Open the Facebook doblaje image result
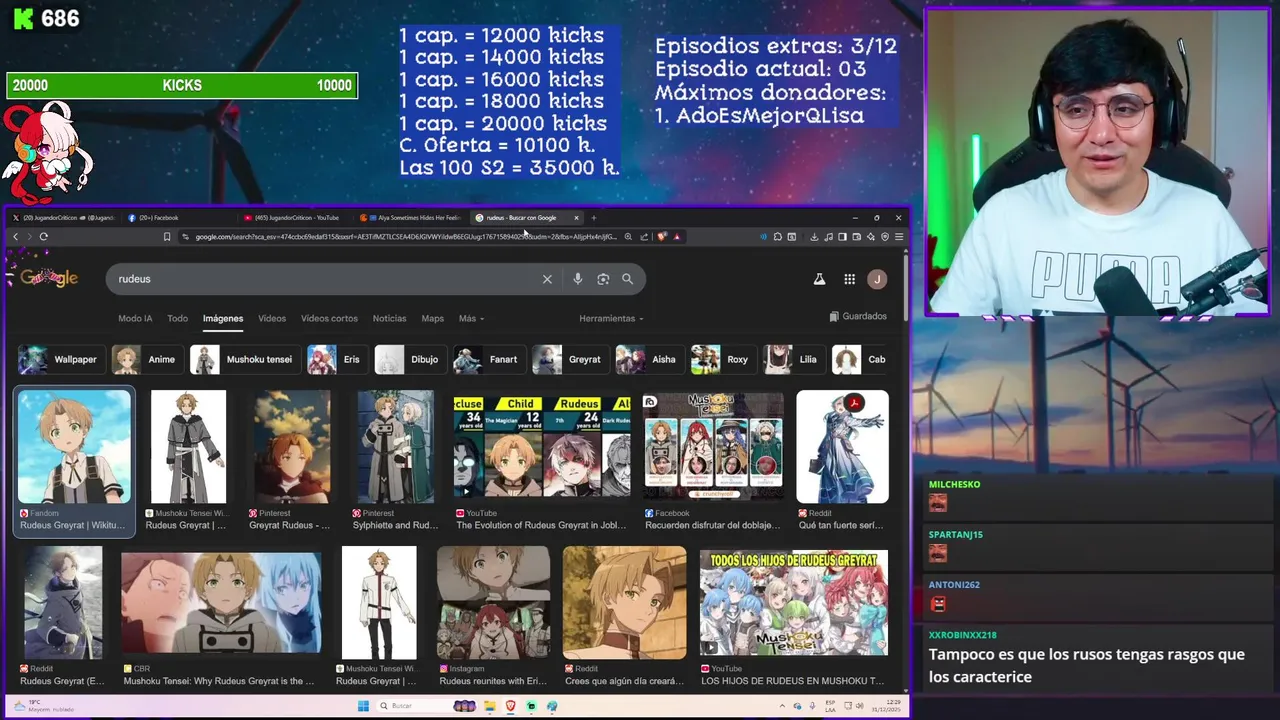Image resolution: width=1280 pixels, height=720 pixels. click(712, 447)
